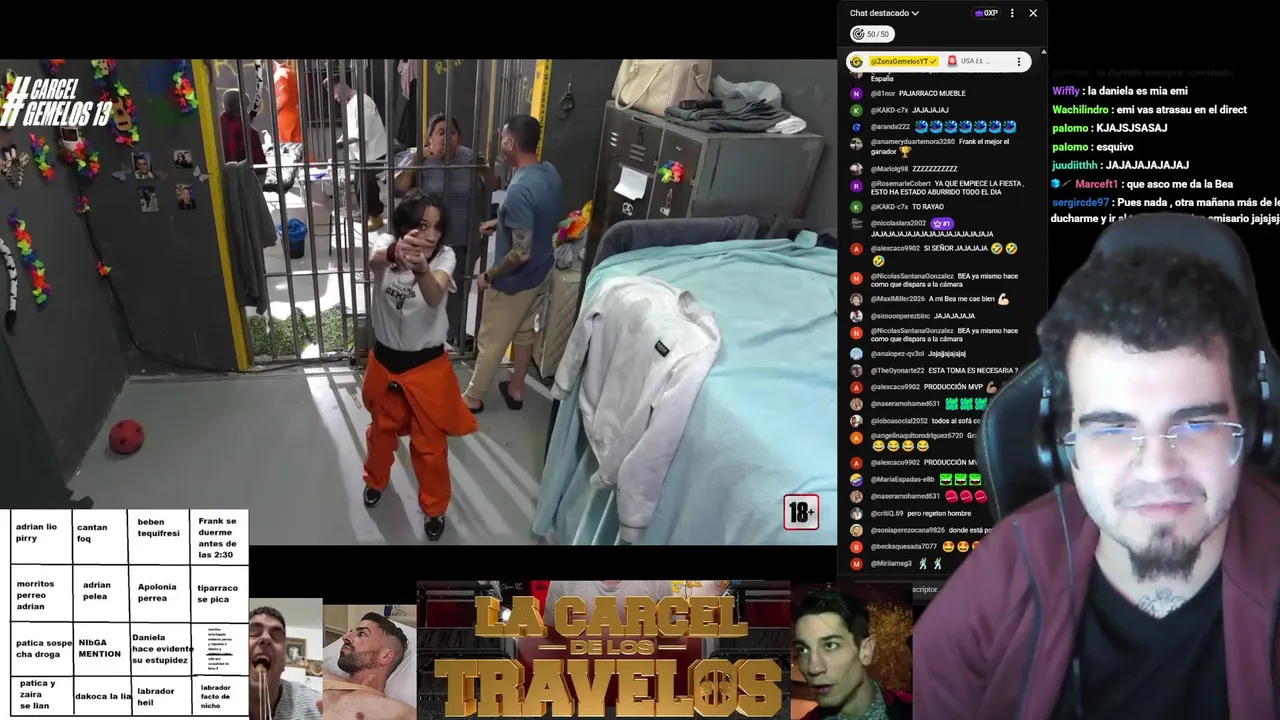This screenshot has height=720, width=1280.
Task: Click the thumbnail of shirtless bearded man
Action: pos(369,663)
